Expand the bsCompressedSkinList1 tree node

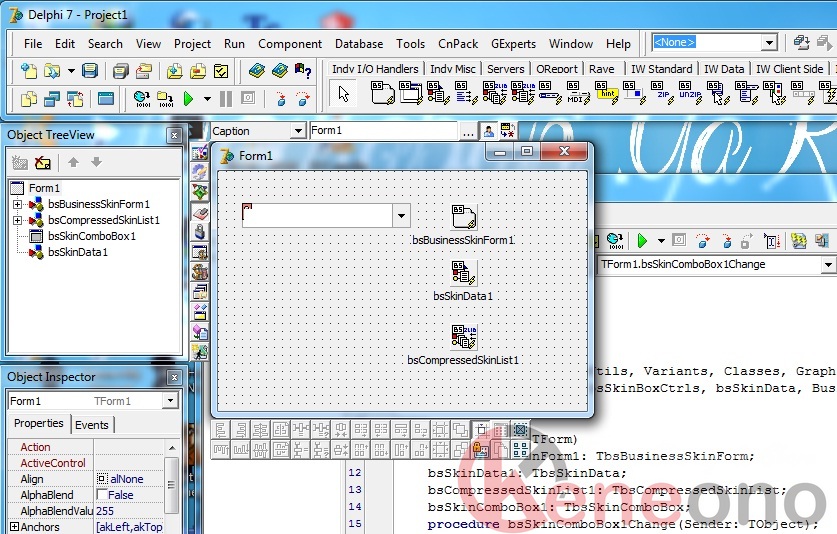click(x=17, y=220)
